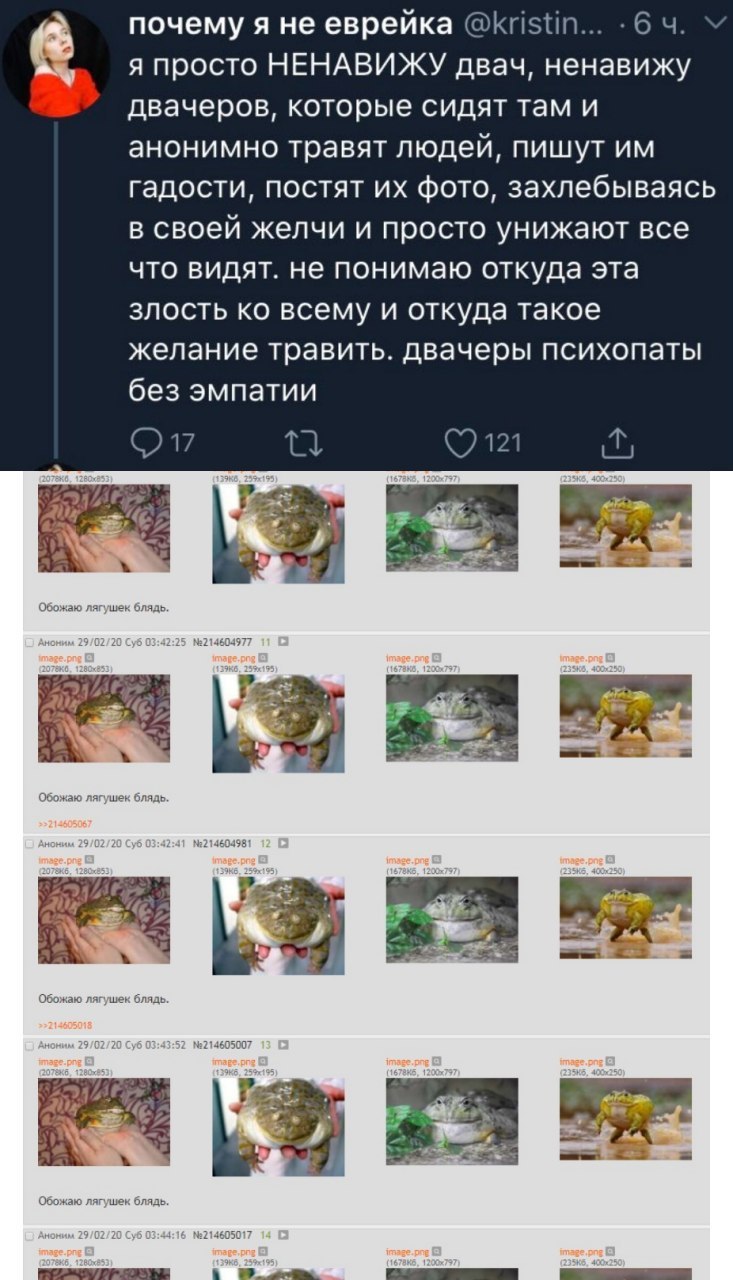Screen dimensions: 733x1280
Task: Open the play arrow menu on post №214605017
Action: 282,1236
